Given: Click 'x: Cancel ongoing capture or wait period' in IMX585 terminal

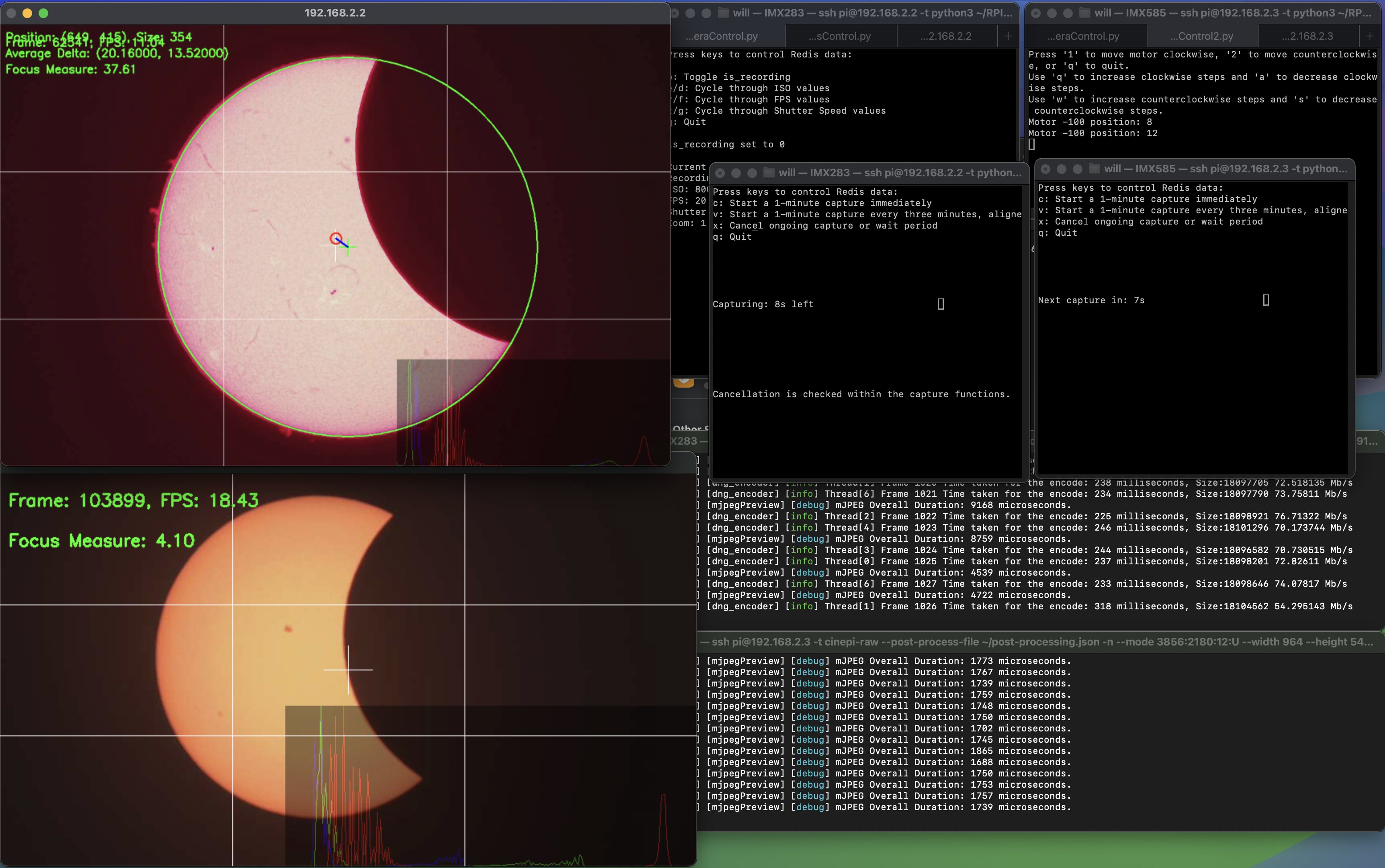Looking at the screenshot, I should tap(1150, 222).
